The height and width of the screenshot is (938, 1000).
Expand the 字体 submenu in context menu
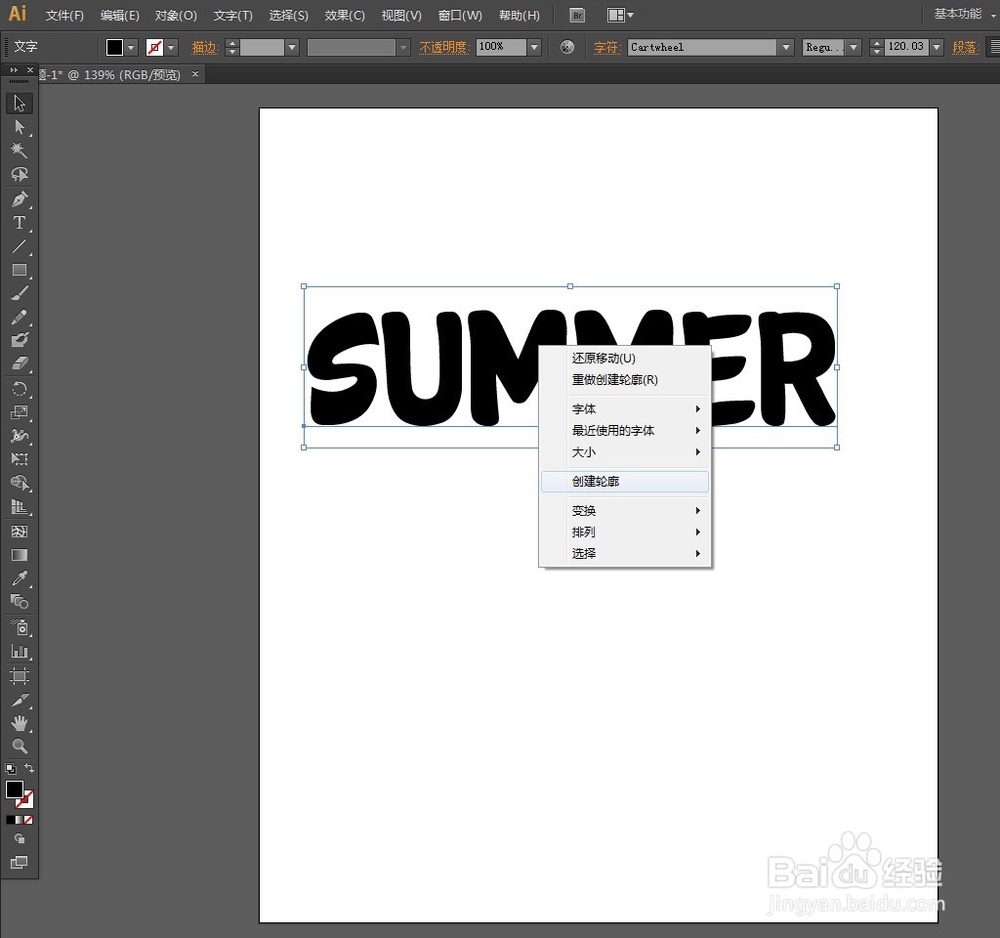(625, 409)
